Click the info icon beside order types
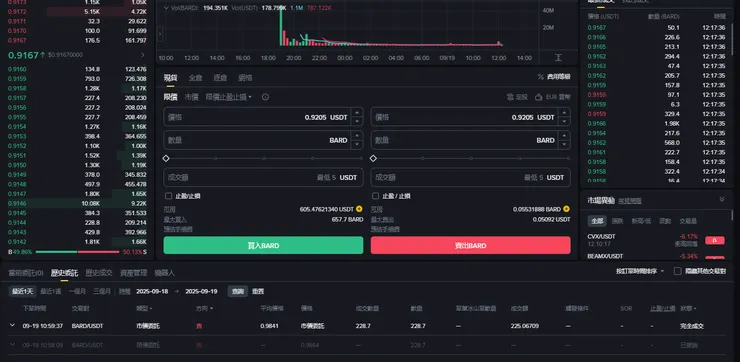The height and width of the screenshot is (362, 740). (x=265, y=97)
